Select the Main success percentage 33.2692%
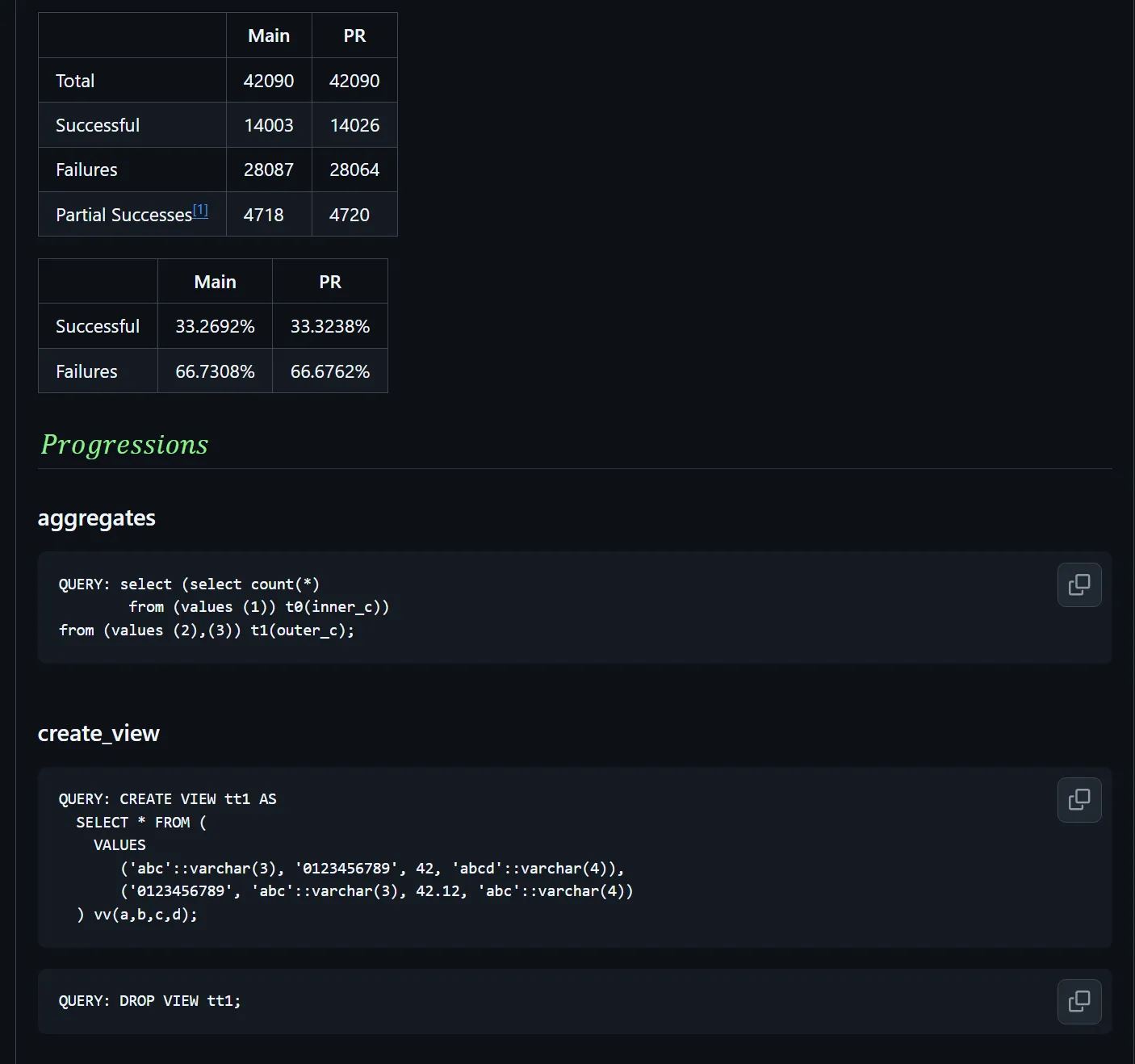The width and height of the screenshot is (1135, 1064). click(x=215, y=326)
